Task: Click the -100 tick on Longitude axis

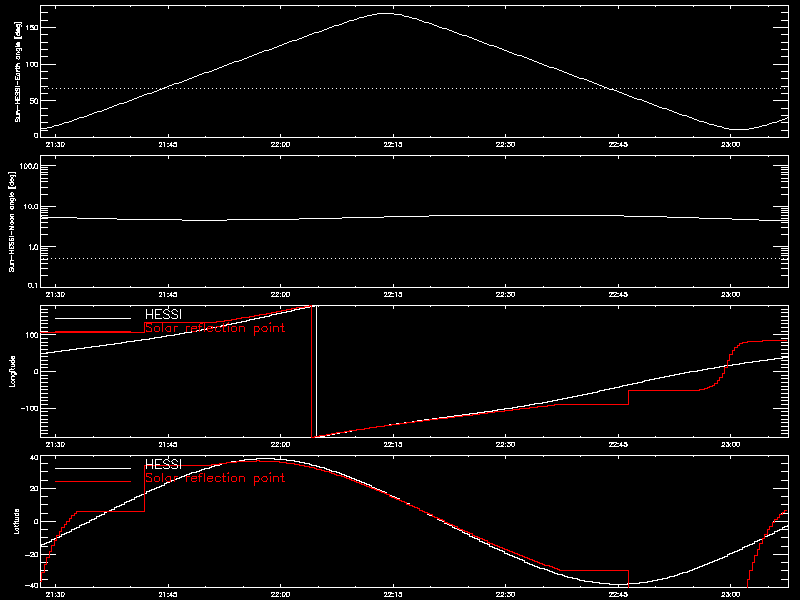Action: 30,408
